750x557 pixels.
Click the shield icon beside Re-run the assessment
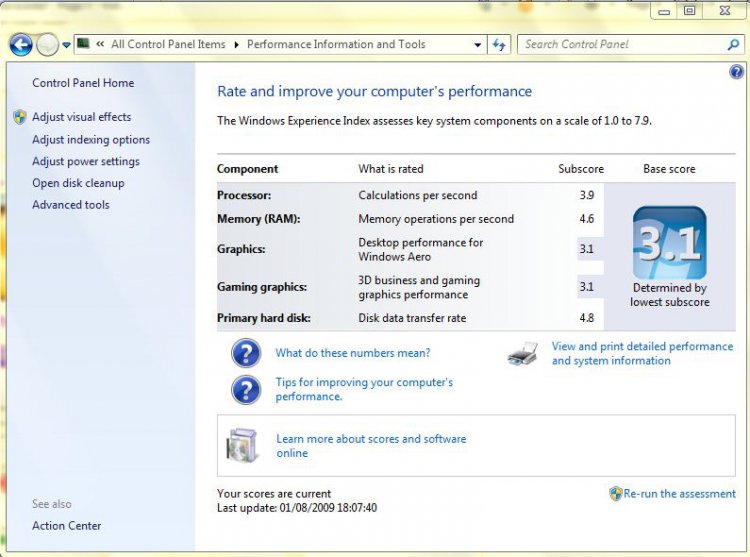click(x=616, y=493)
